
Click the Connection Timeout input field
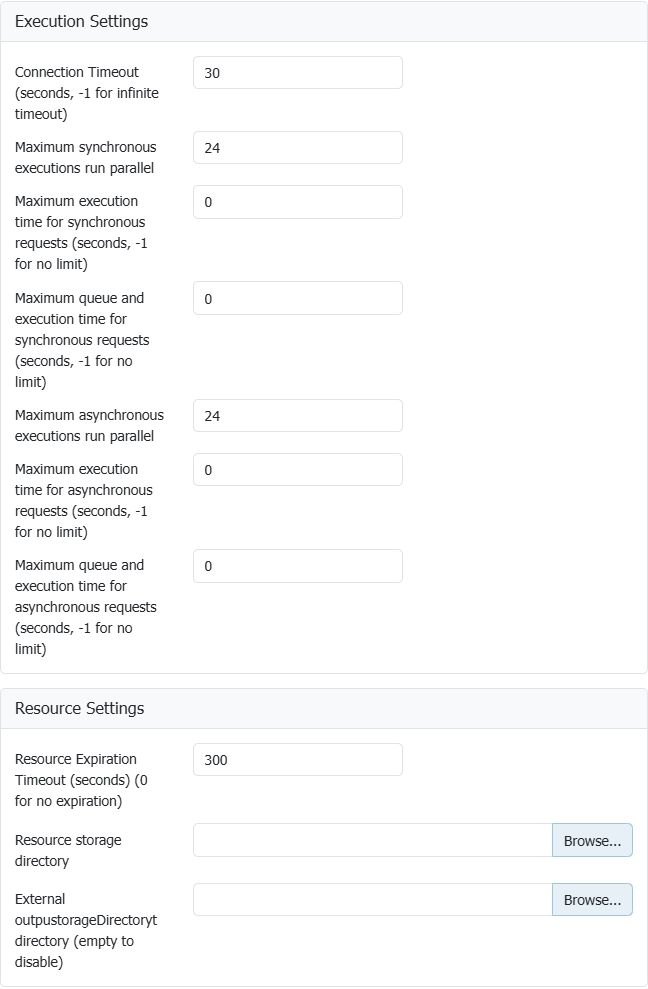tap(297, 72)
